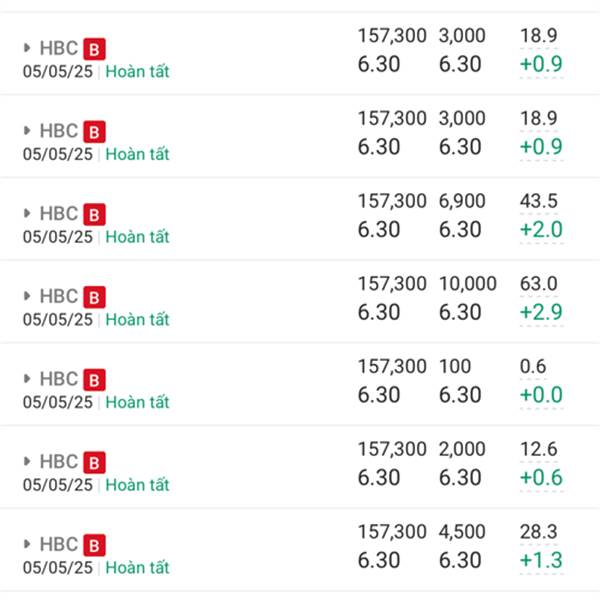The image size is (600, 600).
Task: Select the +0.0 profit value
Action: [541, 395]
